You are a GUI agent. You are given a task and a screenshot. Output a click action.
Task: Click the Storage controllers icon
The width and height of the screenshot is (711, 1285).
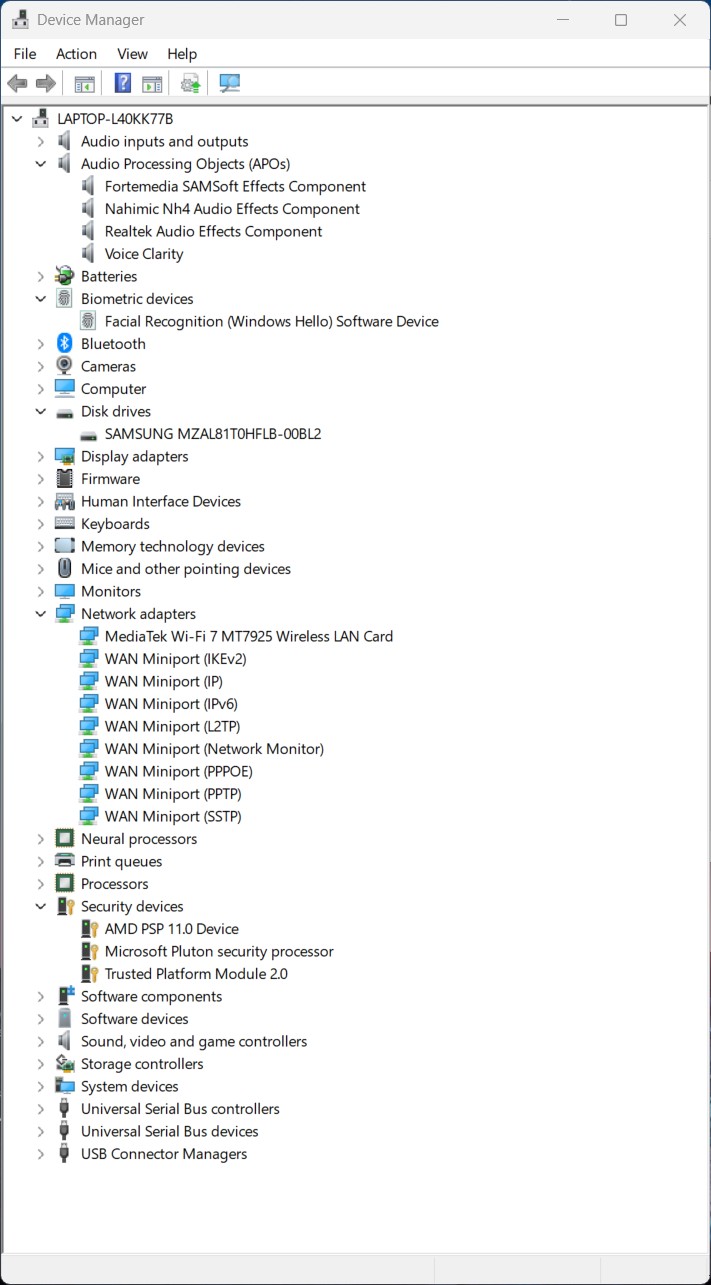point(65,1064)
